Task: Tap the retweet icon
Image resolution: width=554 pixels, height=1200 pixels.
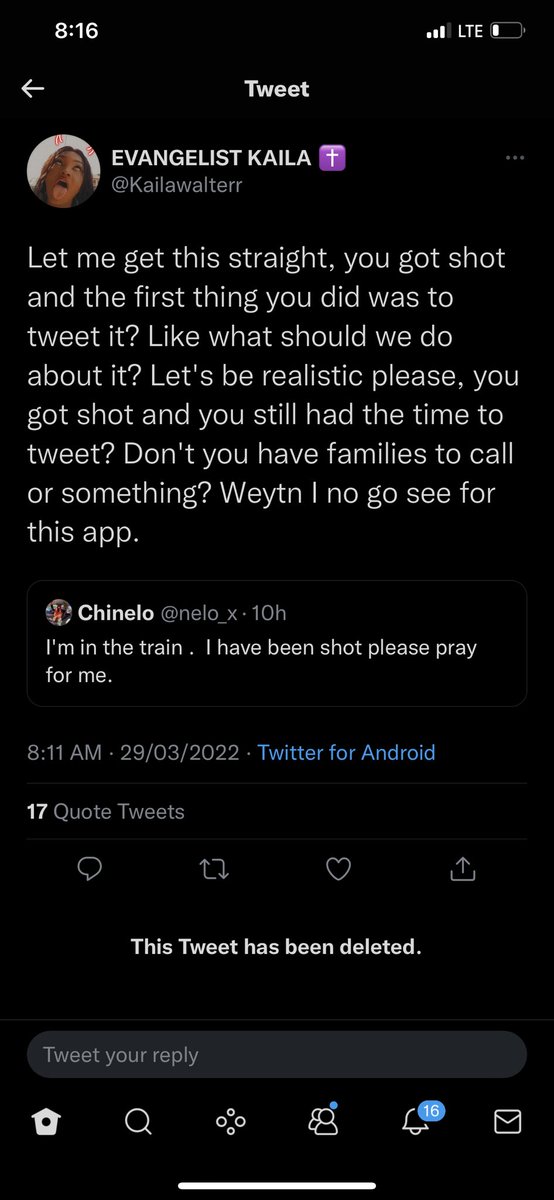Action: click(x=215, y=870)
